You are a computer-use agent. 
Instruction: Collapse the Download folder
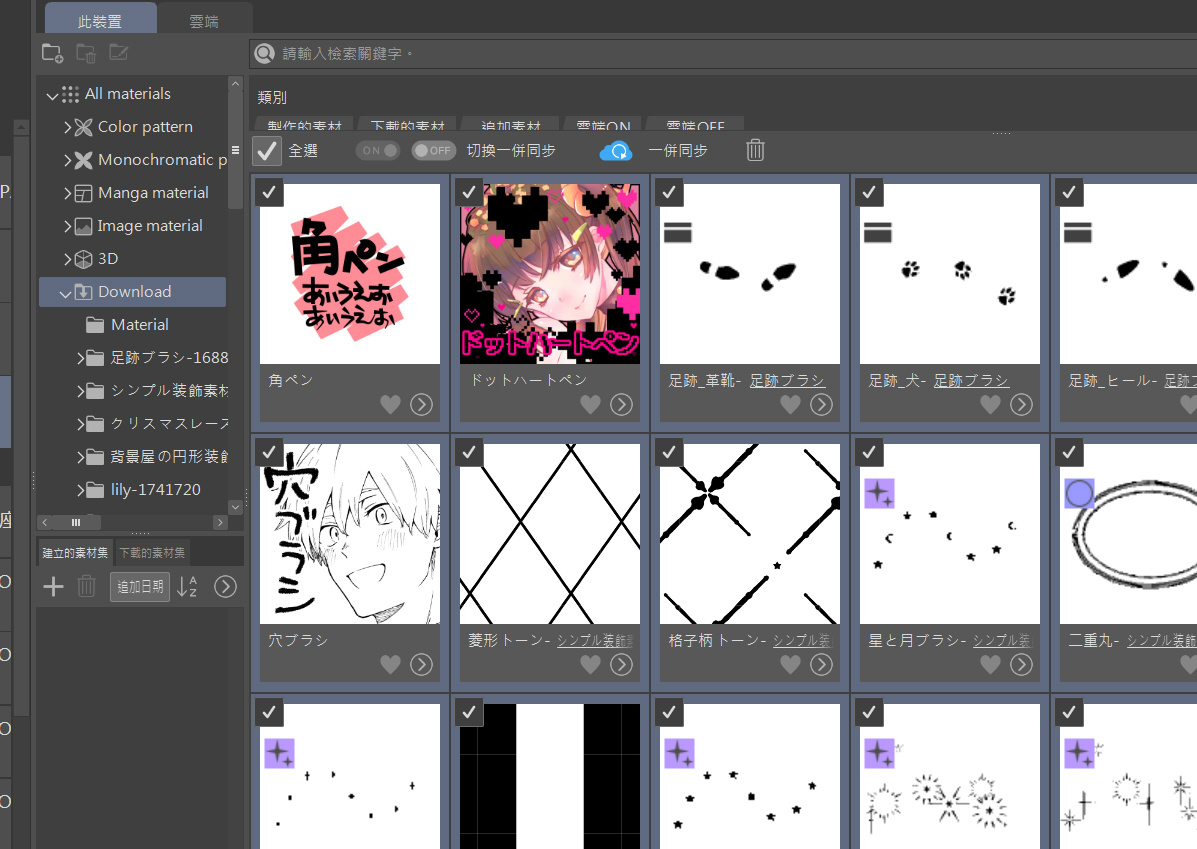click(x=66, y=293)
